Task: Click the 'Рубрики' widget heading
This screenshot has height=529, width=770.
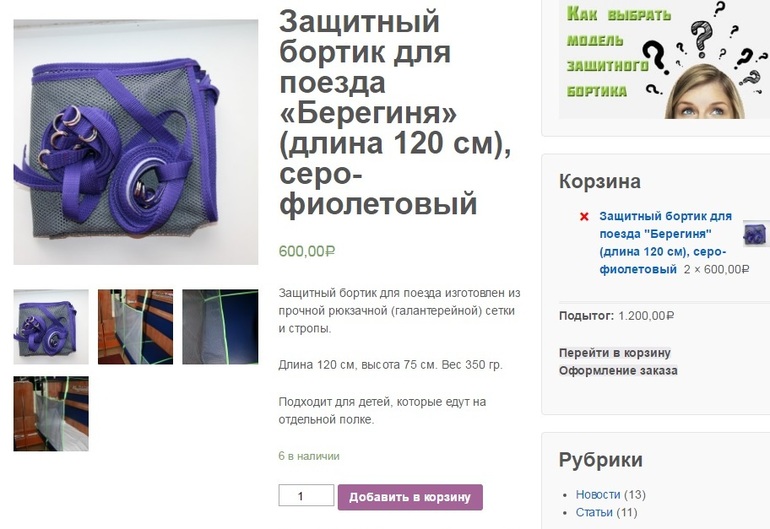Action: click(601, 460)
